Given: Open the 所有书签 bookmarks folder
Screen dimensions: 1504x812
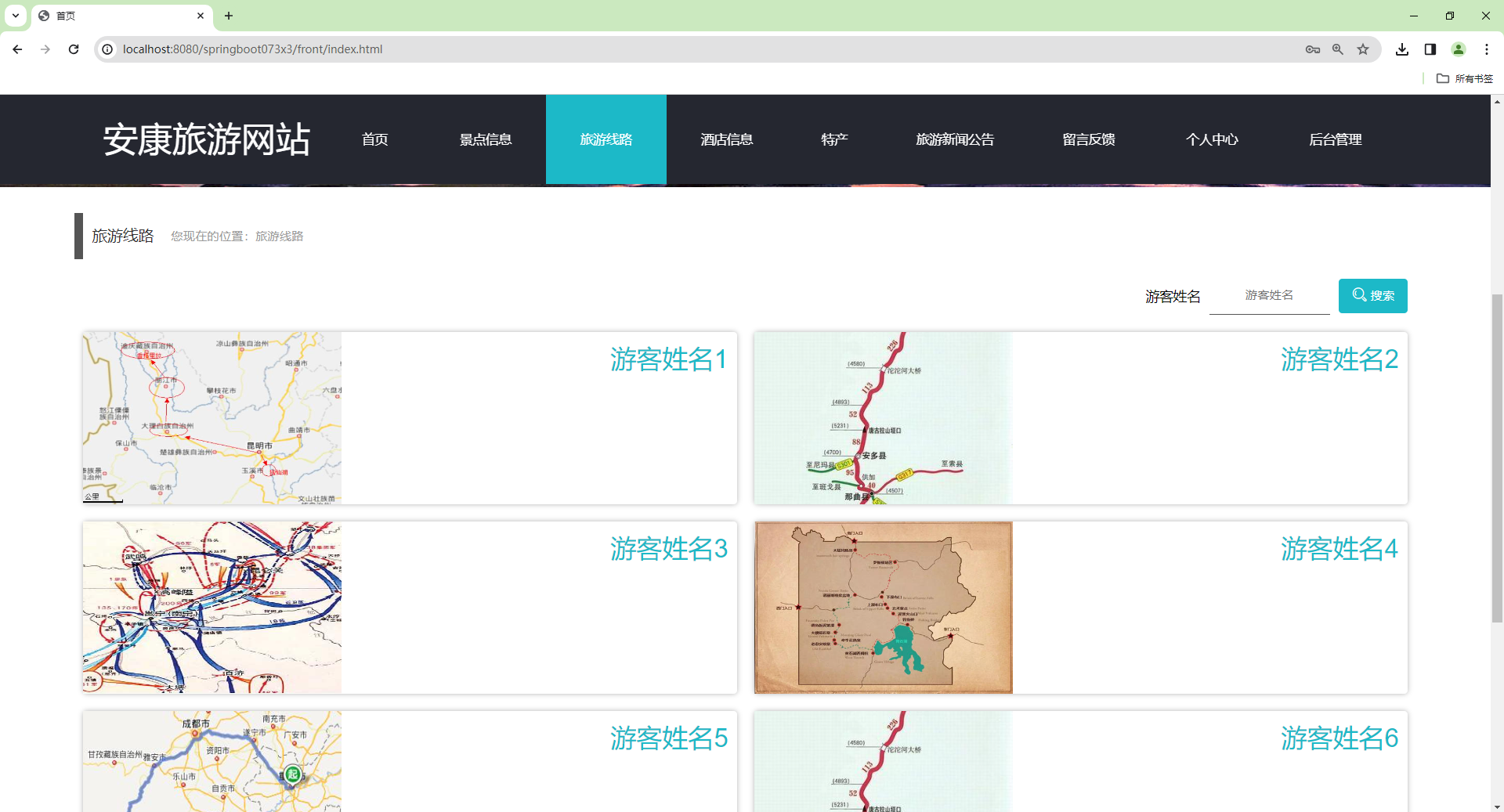Looking at the screenshot, I should point(1465,78).
